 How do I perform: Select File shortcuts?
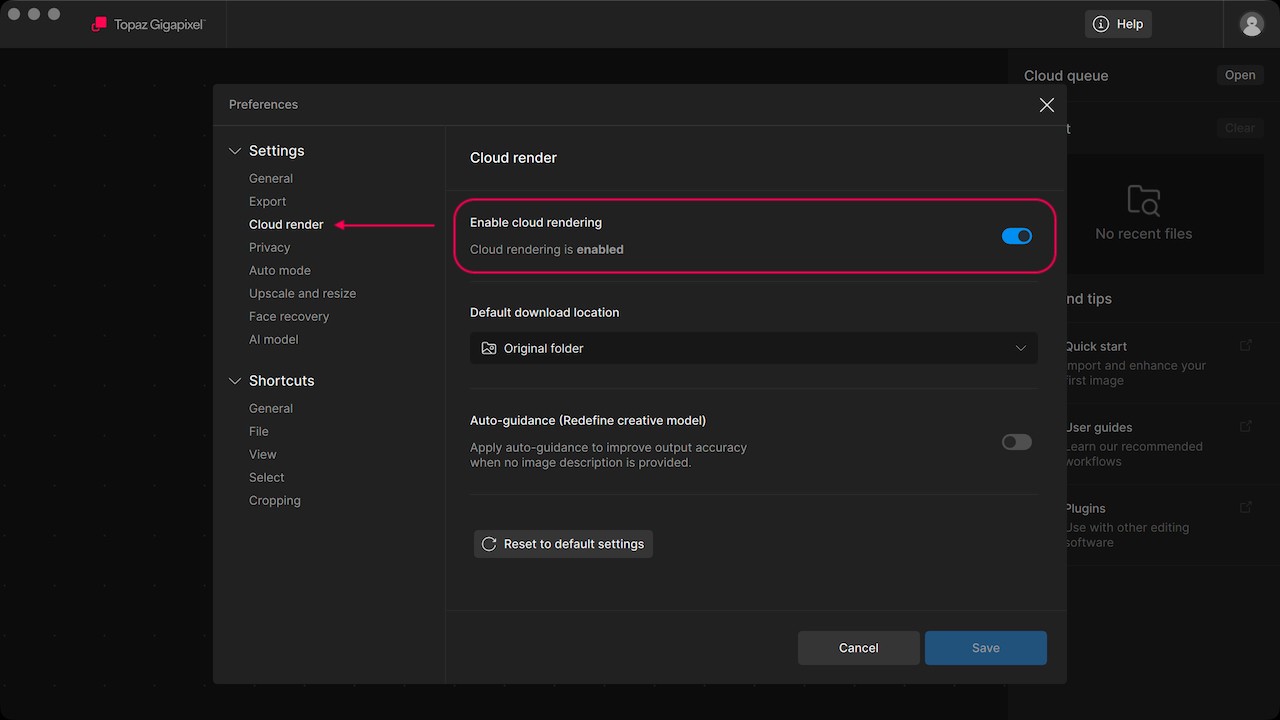pos(259,431)
